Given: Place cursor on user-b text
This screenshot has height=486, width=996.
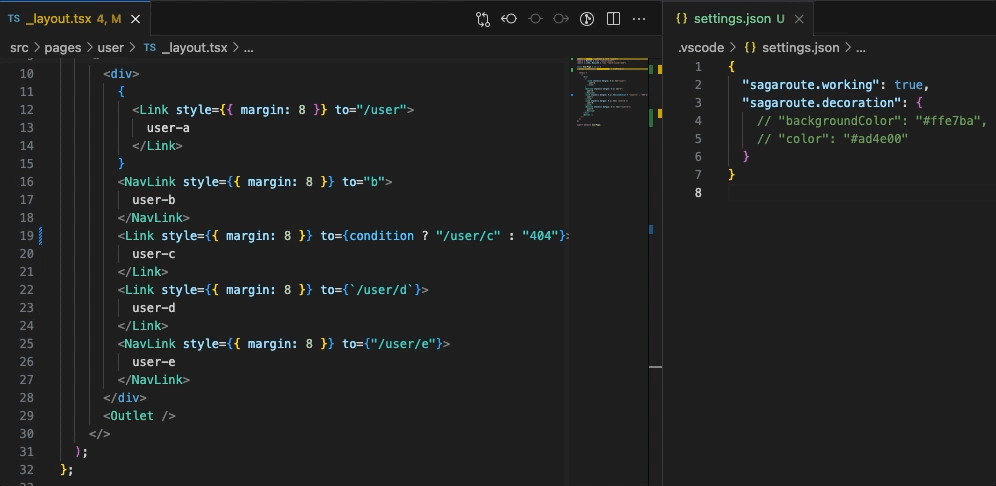Looking at the screenshot, I should 154,199.
